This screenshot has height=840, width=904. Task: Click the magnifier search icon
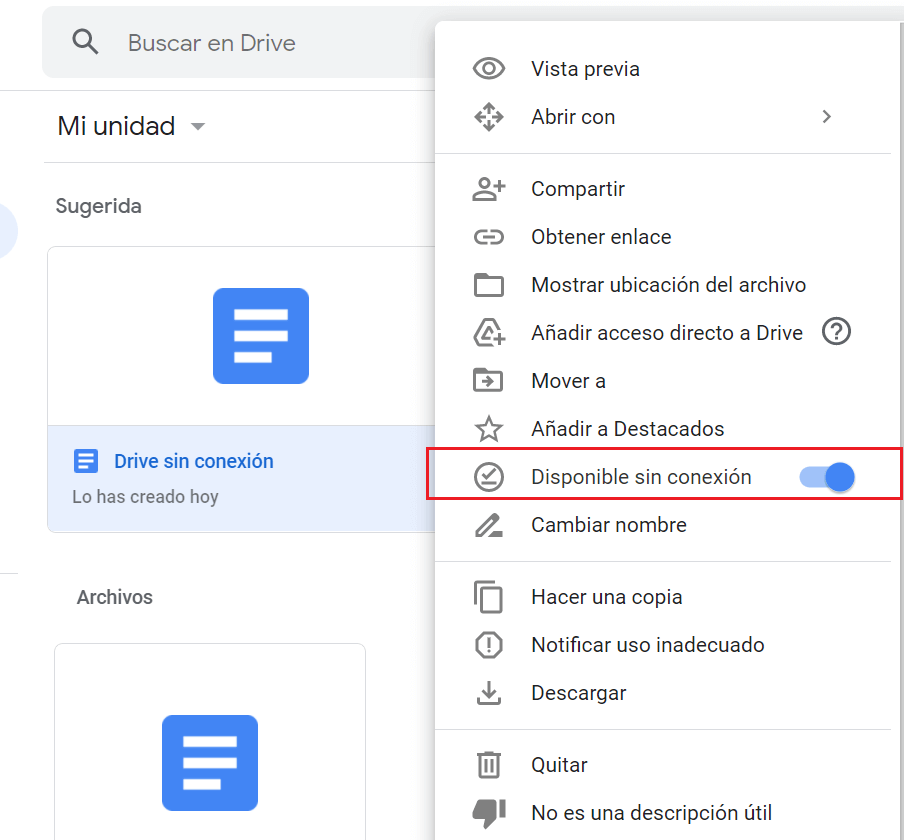[x=85, y=42]
